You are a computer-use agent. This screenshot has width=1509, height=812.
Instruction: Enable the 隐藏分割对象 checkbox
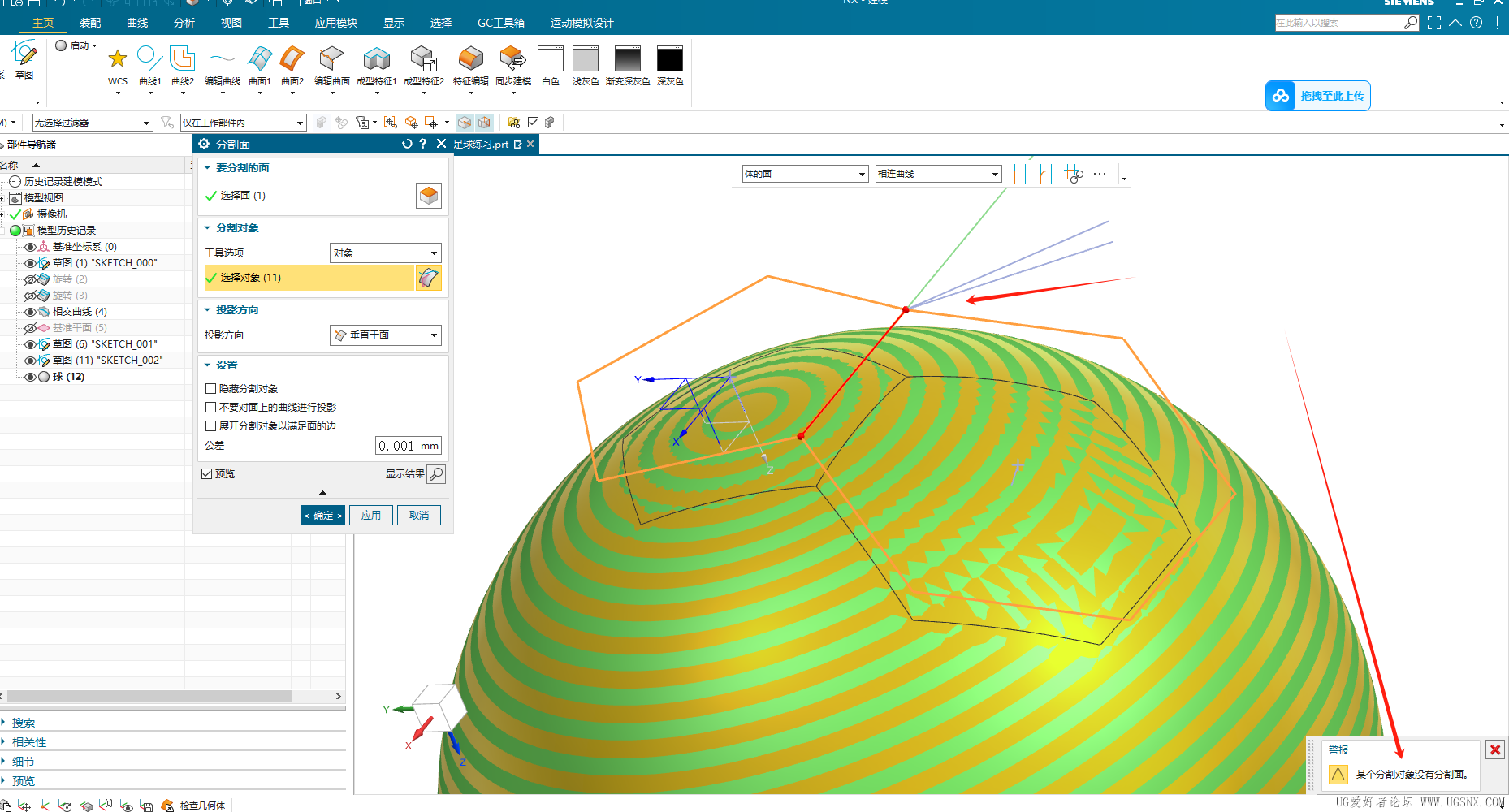coord(211,389)
